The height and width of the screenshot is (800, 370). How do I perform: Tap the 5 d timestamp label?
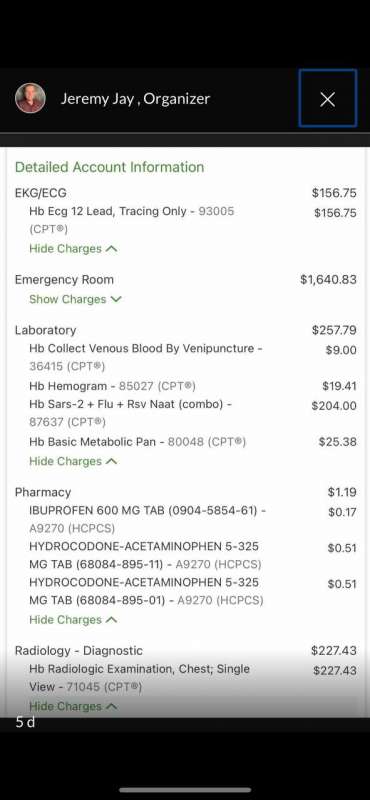tap(25, 721)
